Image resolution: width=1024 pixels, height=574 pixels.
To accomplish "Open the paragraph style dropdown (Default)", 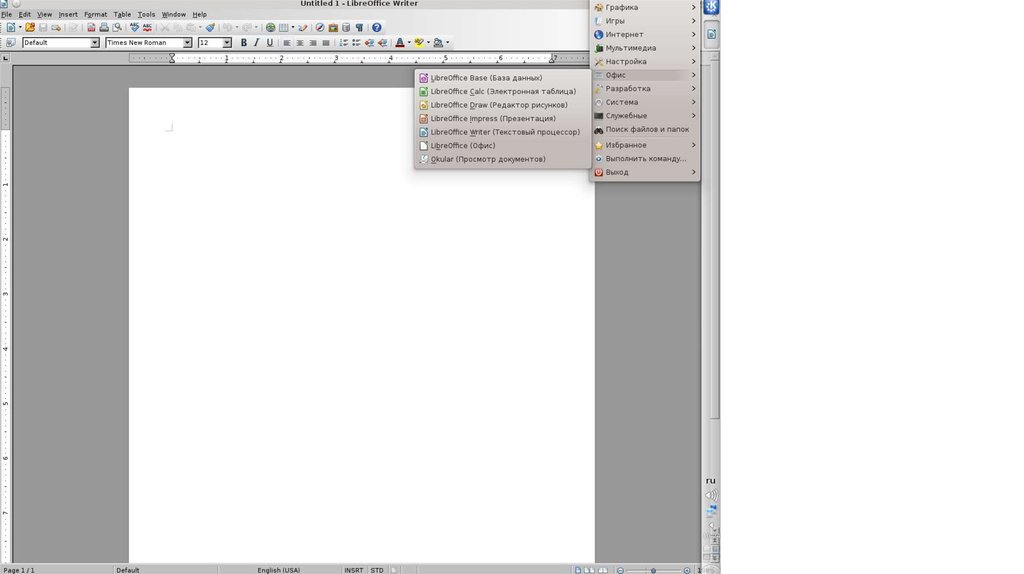I will [x=94, y=42].
